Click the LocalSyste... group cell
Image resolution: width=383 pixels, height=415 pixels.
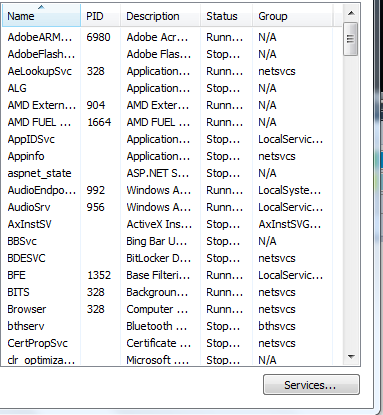coord(290,190)
